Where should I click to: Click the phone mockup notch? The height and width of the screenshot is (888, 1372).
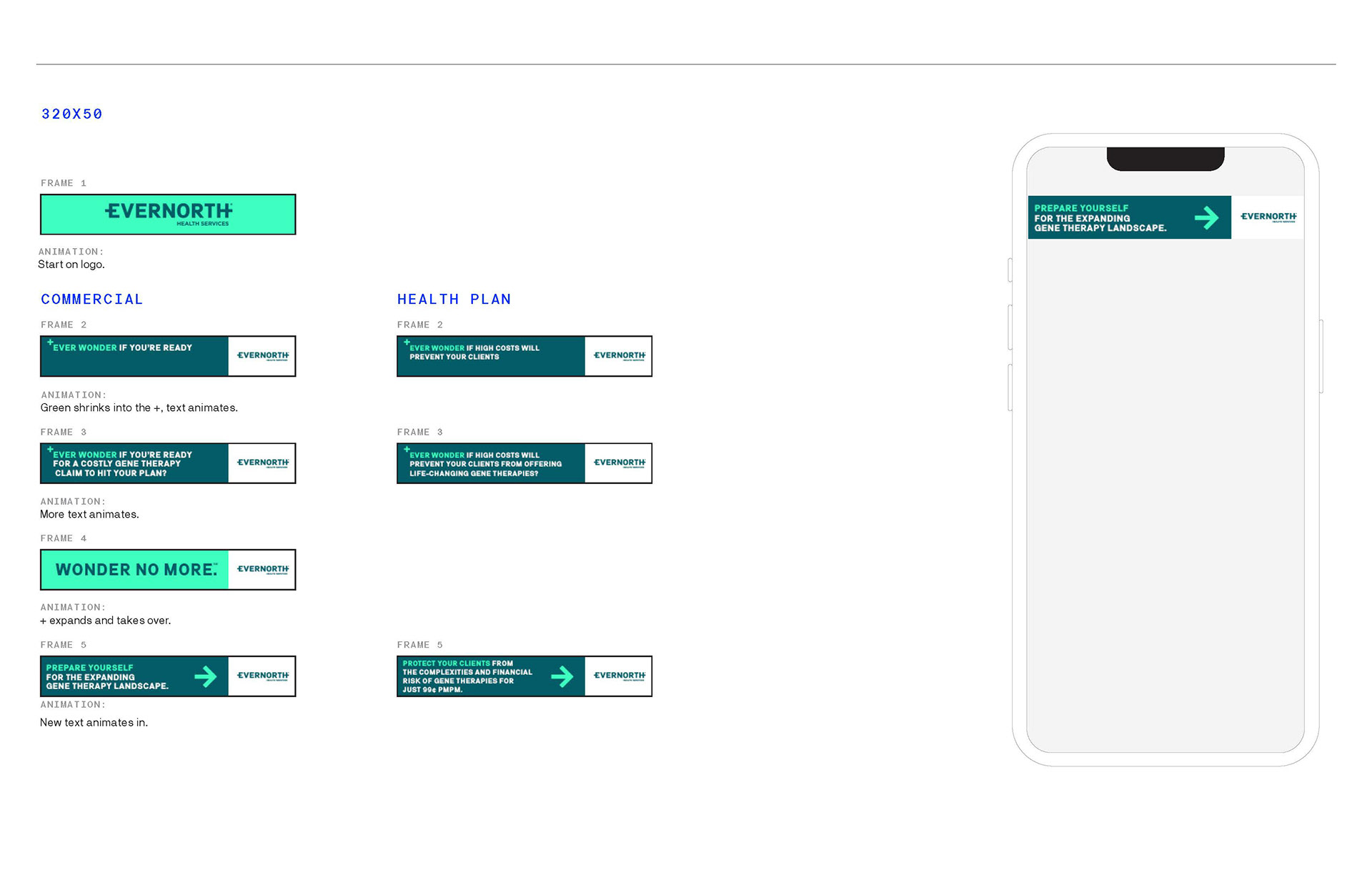click(x=1165, y=159)
